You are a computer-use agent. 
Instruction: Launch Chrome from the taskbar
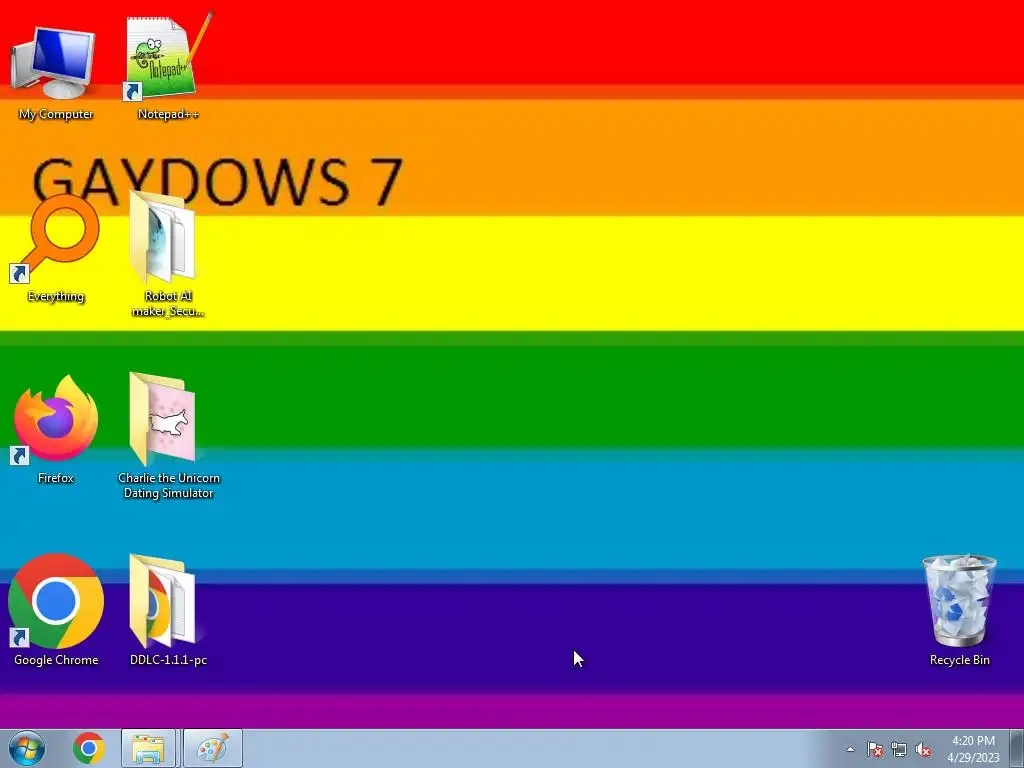pos(88,748)
